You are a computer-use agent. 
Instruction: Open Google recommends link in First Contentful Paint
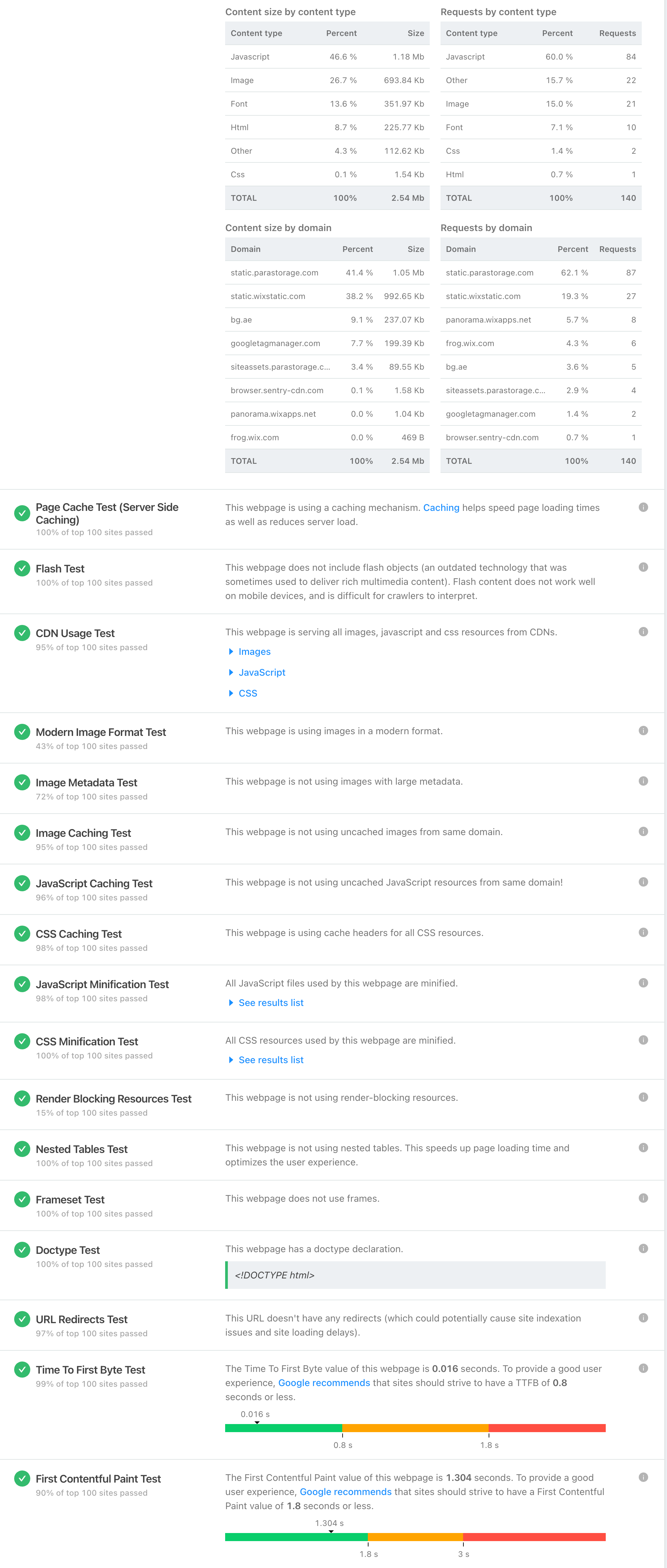(x=345, y=1491)
